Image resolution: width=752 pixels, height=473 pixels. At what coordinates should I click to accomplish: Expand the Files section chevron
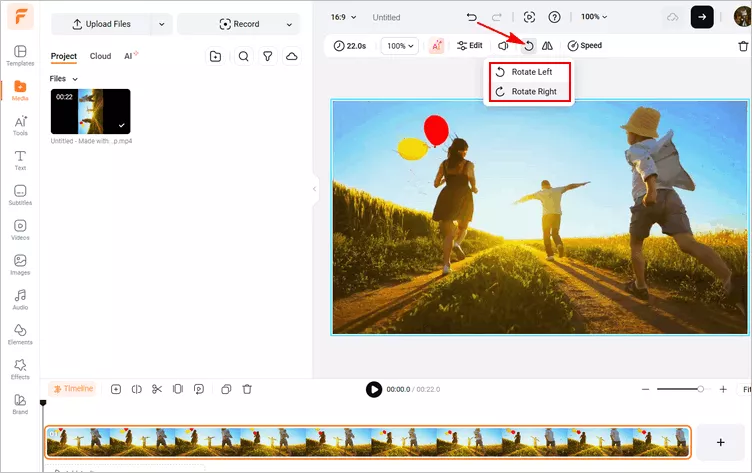pyautogui.click(x=74, y=79)
